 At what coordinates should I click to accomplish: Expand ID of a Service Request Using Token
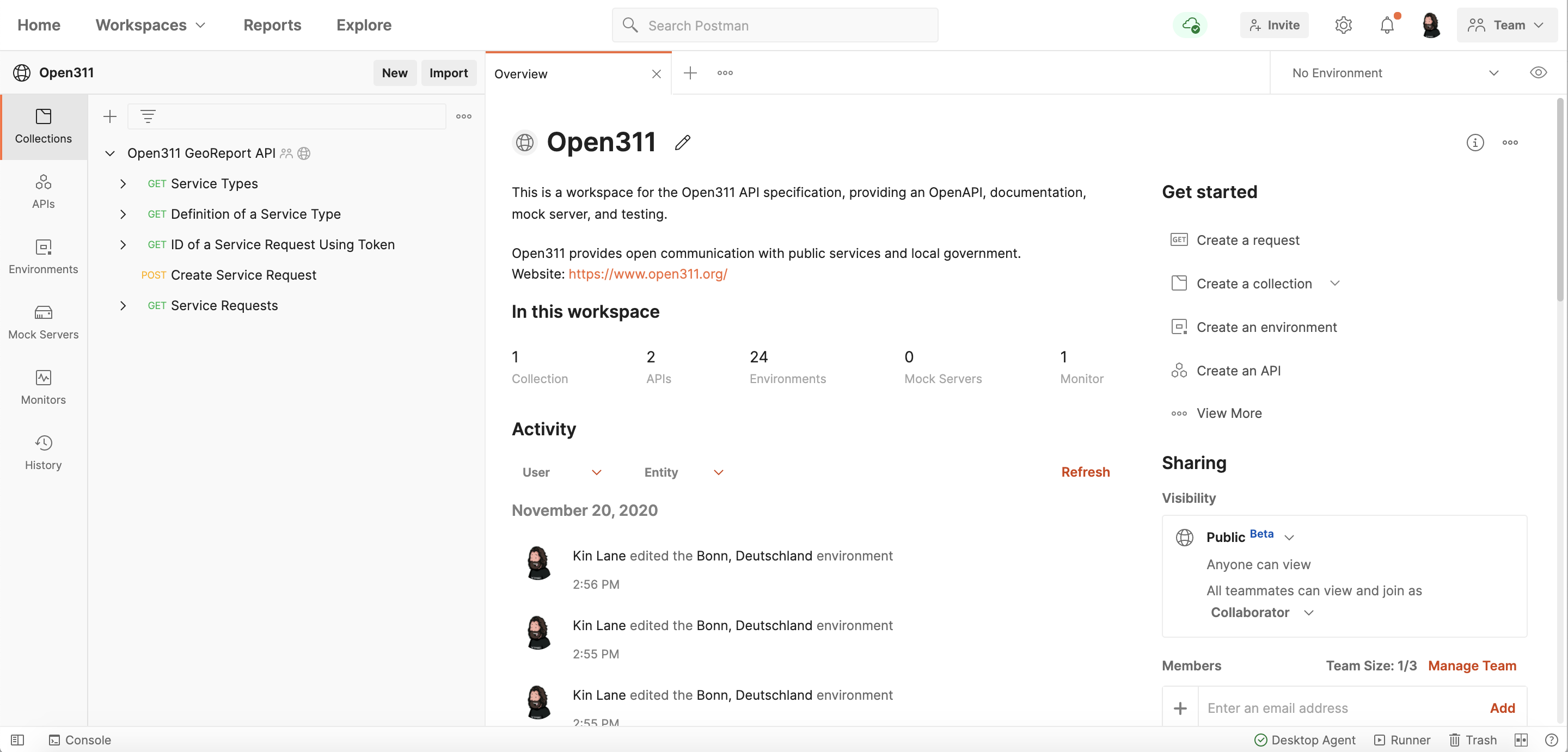pos(123,244)
